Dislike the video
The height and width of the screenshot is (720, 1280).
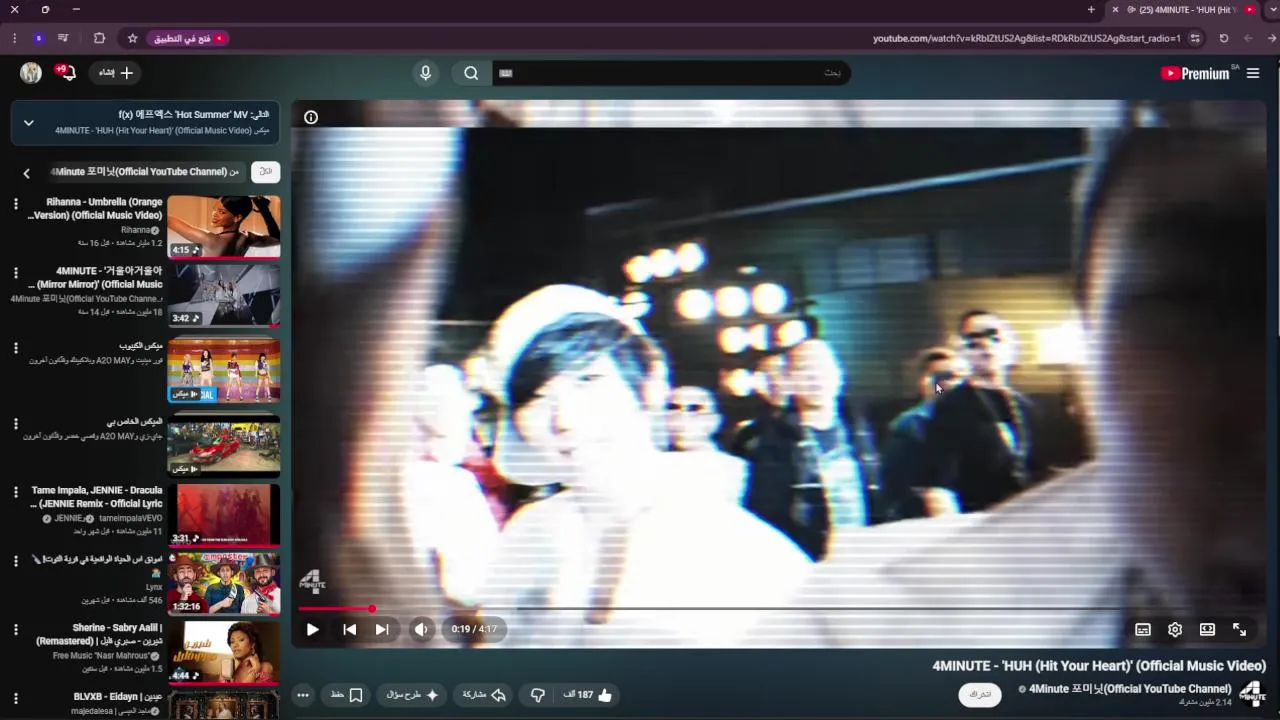coord(537,695)
